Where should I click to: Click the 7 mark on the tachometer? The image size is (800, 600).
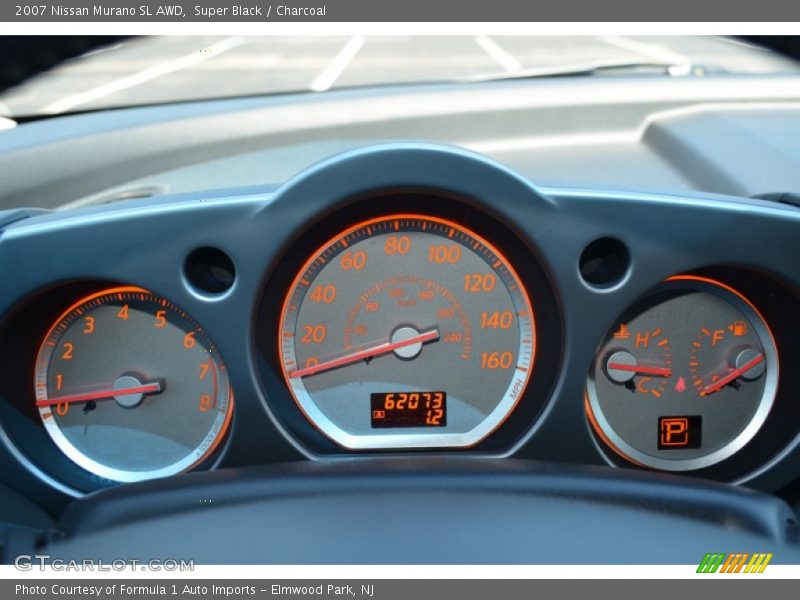(205, 371)
